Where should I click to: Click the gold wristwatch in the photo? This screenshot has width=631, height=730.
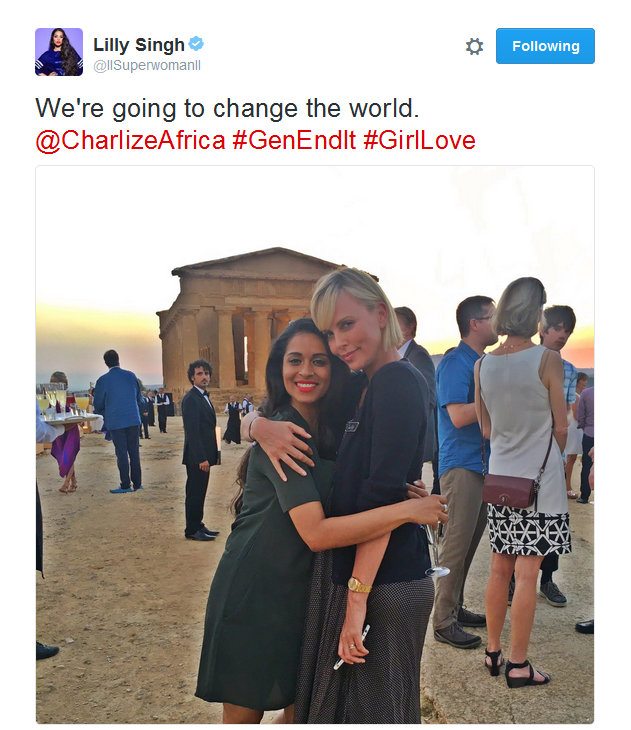[x=359, y=585]
